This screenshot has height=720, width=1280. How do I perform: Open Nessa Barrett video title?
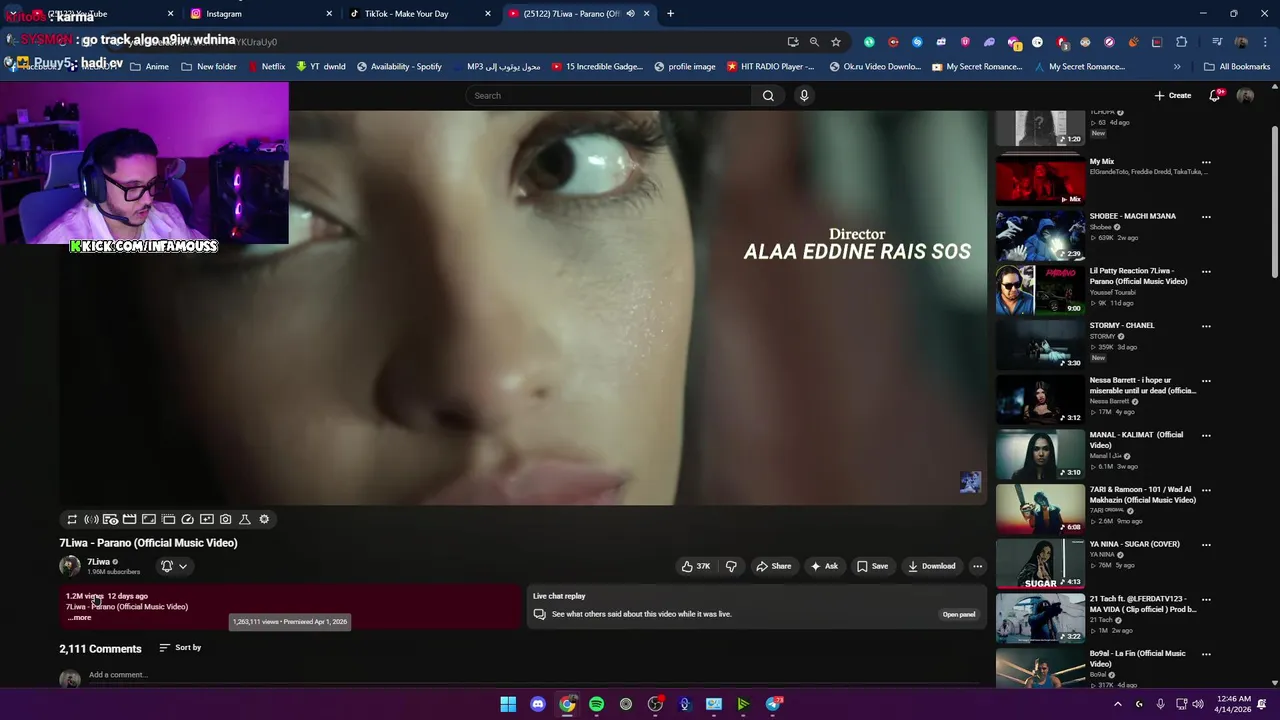[x=1143, y=385]
